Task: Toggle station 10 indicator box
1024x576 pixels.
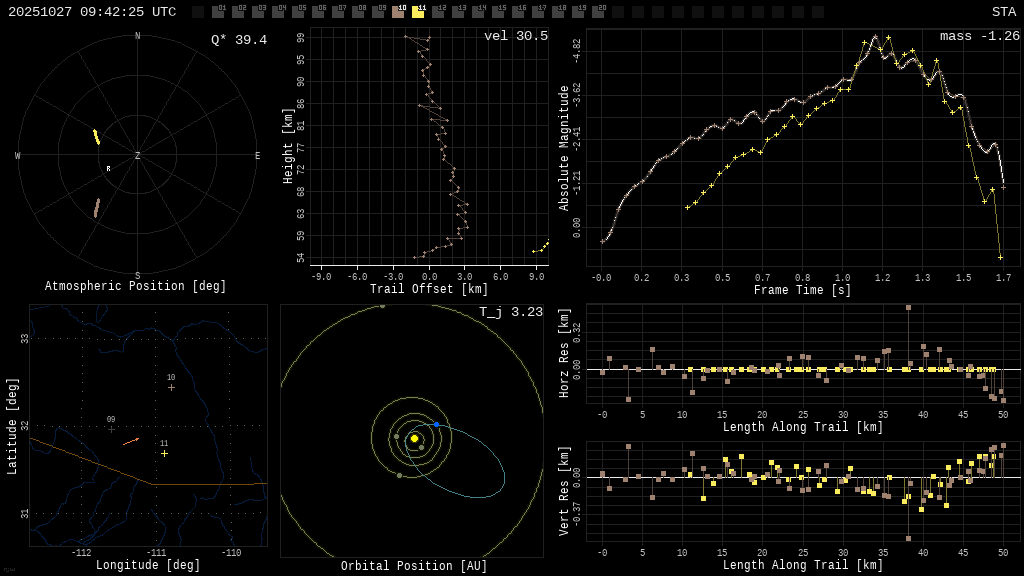Action: point(398,12)
